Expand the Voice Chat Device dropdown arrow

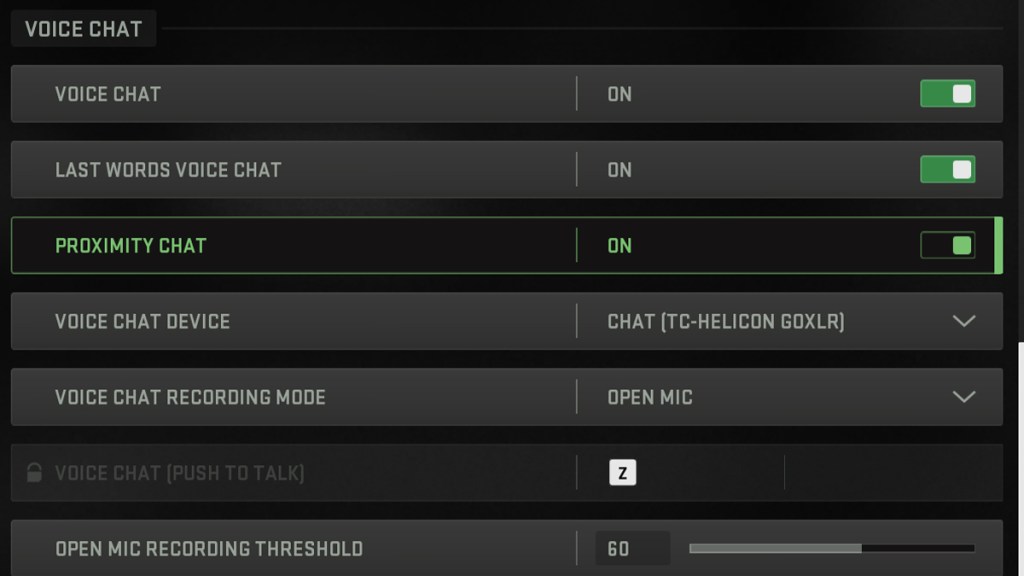point(964,322)
